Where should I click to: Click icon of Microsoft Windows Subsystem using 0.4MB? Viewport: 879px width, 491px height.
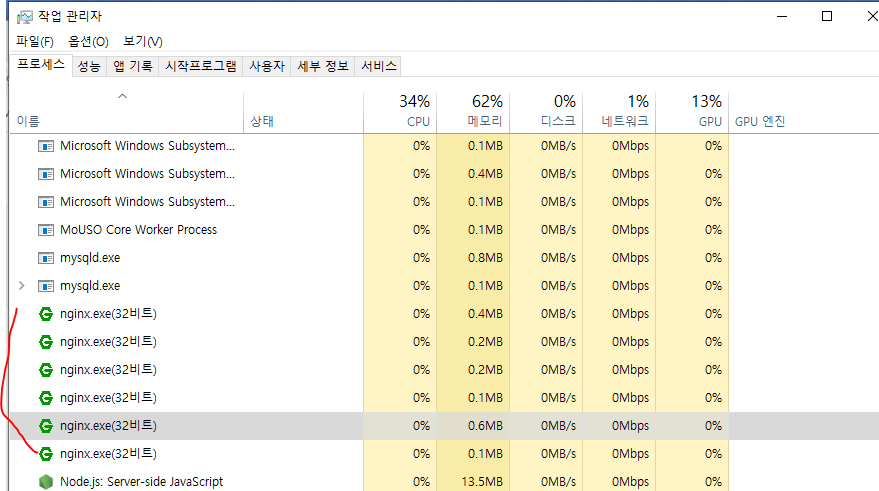click(45, 174)
